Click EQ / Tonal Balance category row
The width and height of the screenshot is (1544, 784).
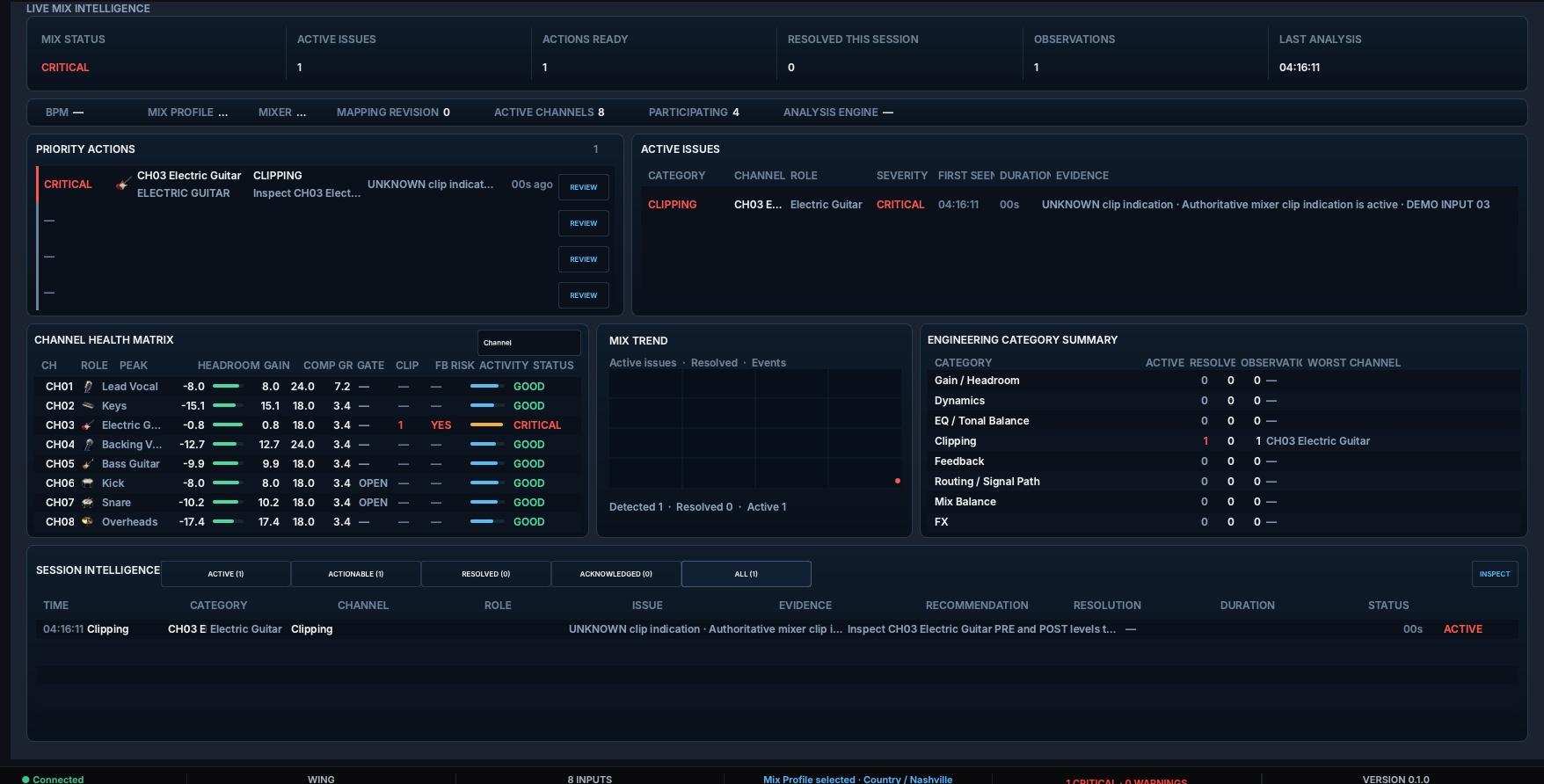[1223, 421]
